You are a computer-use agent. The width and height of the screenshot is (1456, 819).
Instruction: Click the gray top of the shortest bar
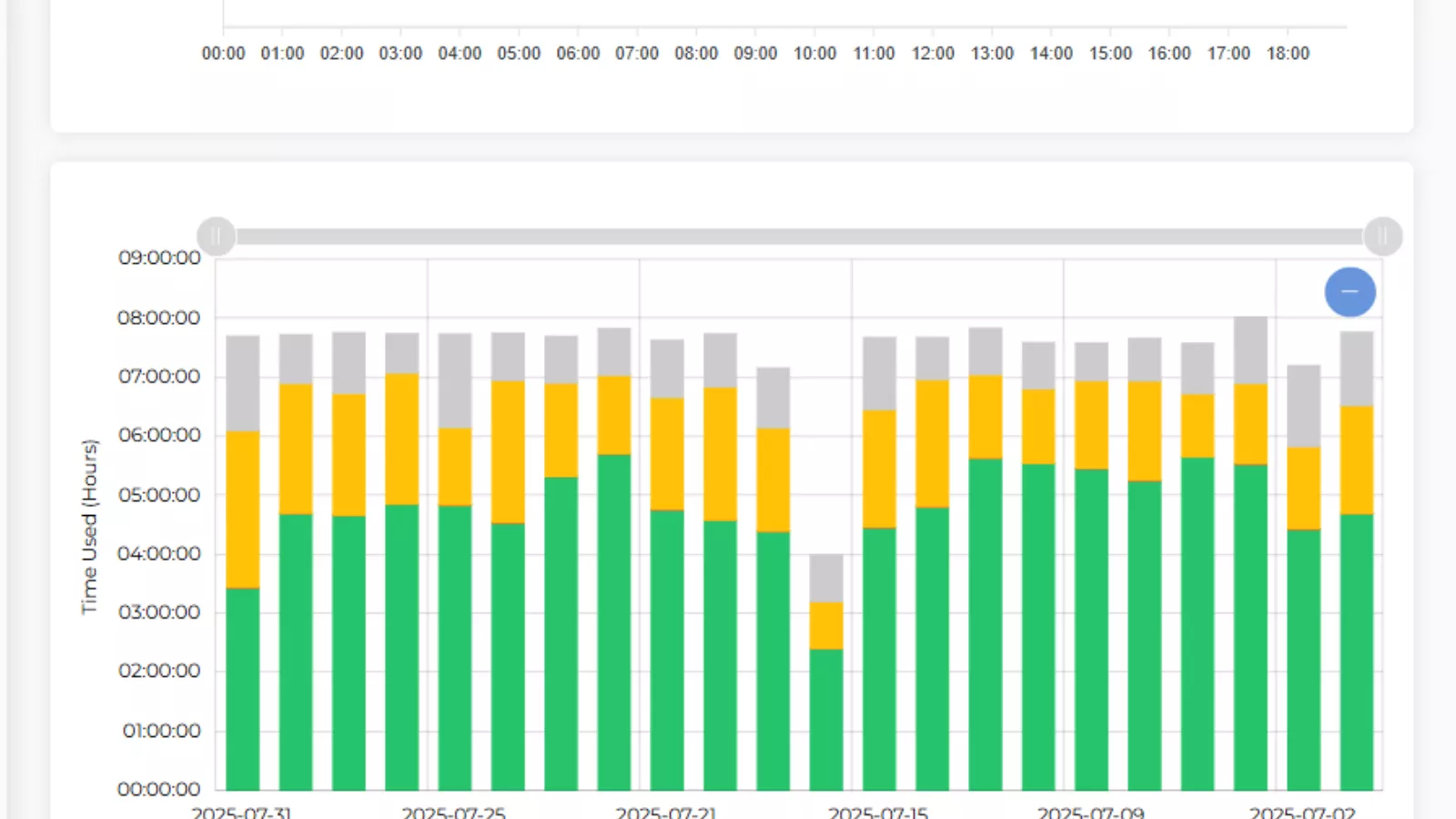pyautogui.click(x=826, y=578)
